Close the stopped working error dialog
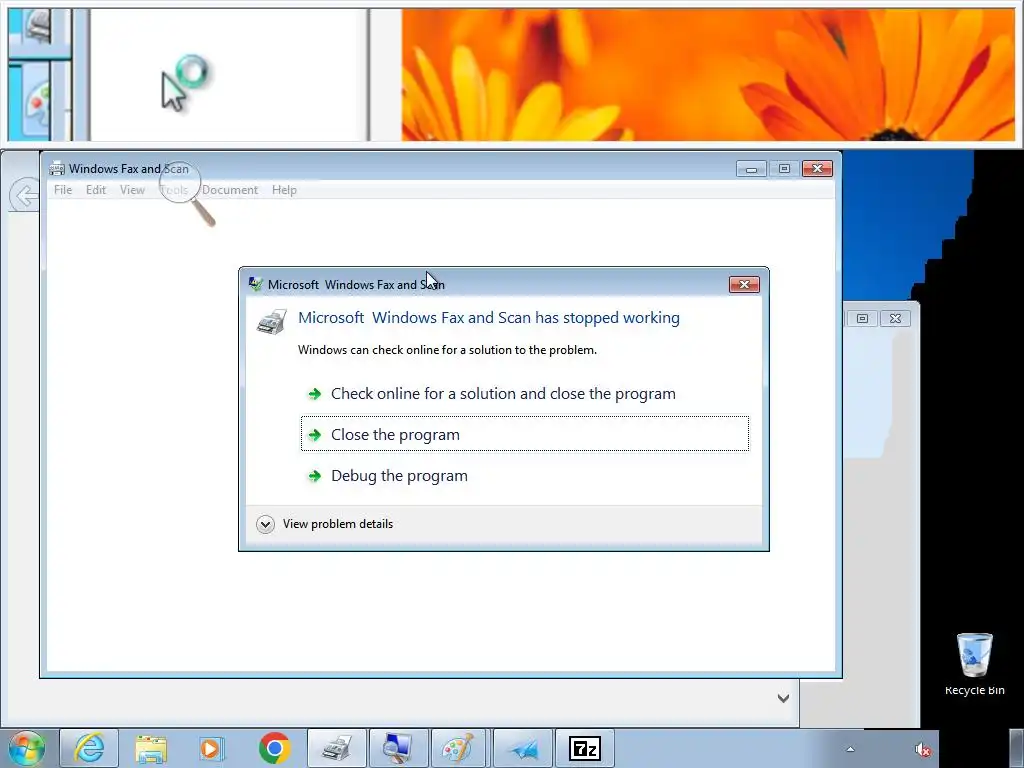Screen dimensions: 1024x768 pos(744,285)
